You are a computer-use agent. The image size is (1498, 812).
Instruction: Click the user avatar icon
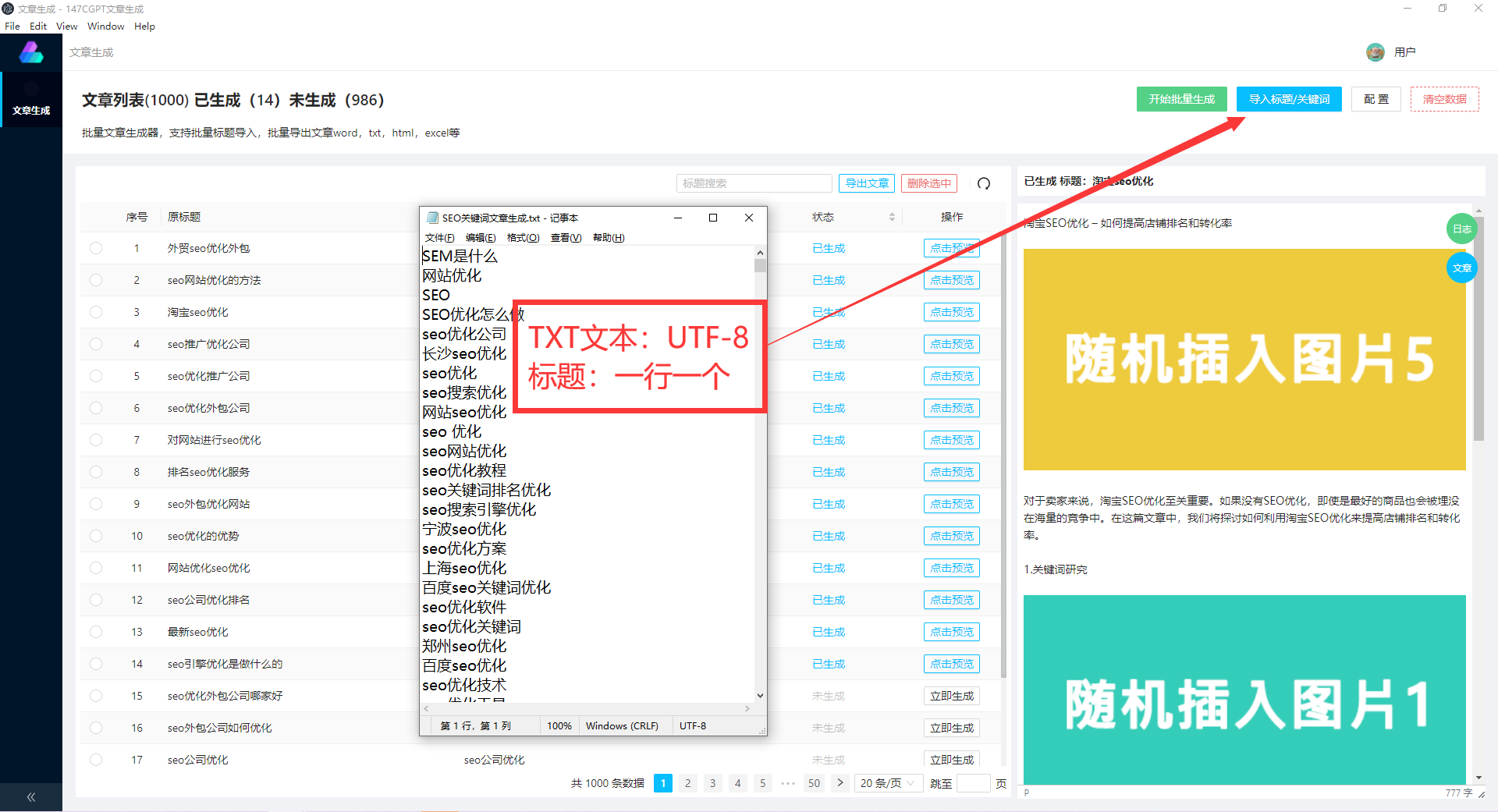[x=1375, y=52]
